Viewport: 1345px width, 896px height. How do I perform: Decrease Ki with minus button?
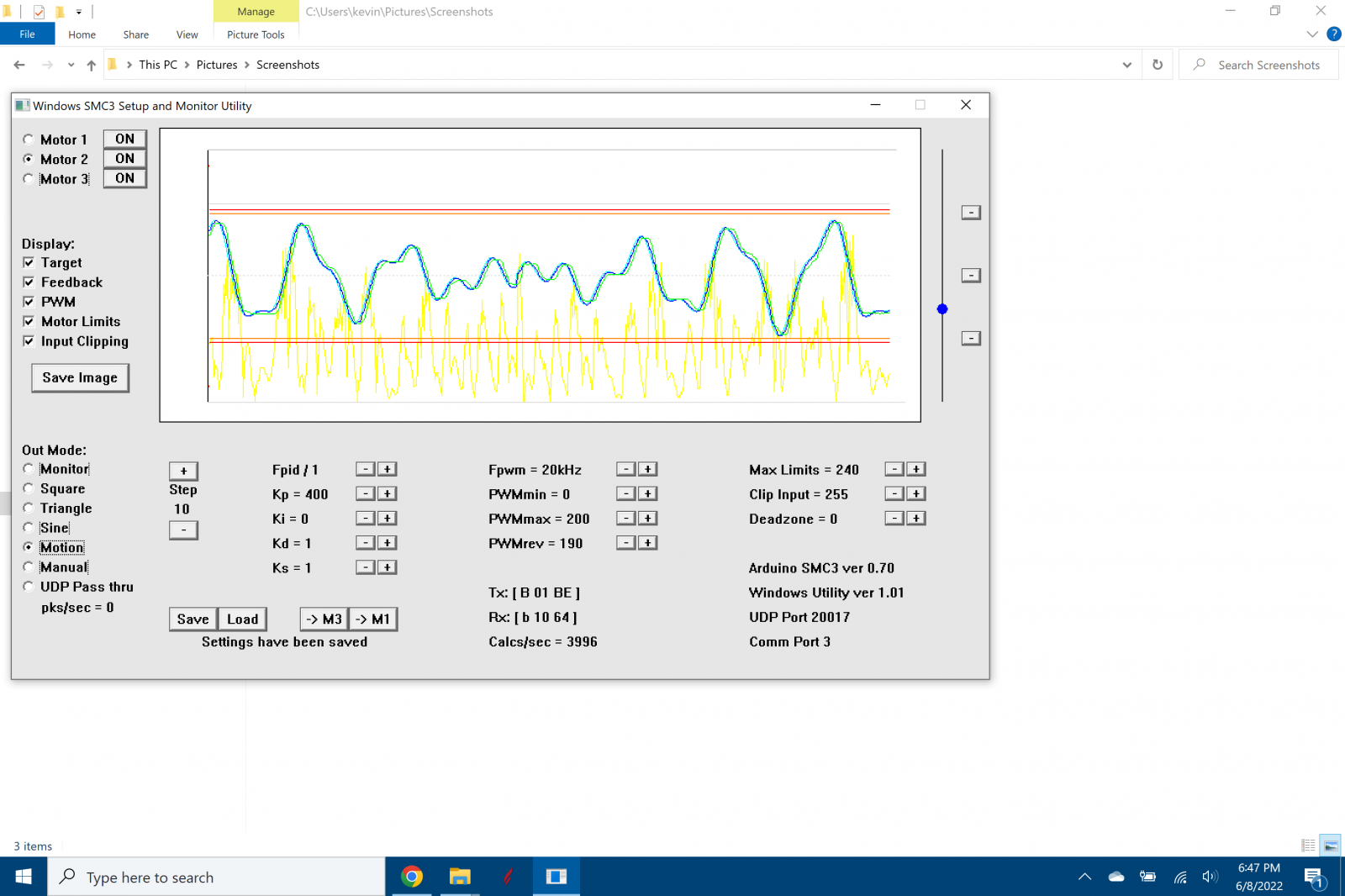tap(366, 518)
